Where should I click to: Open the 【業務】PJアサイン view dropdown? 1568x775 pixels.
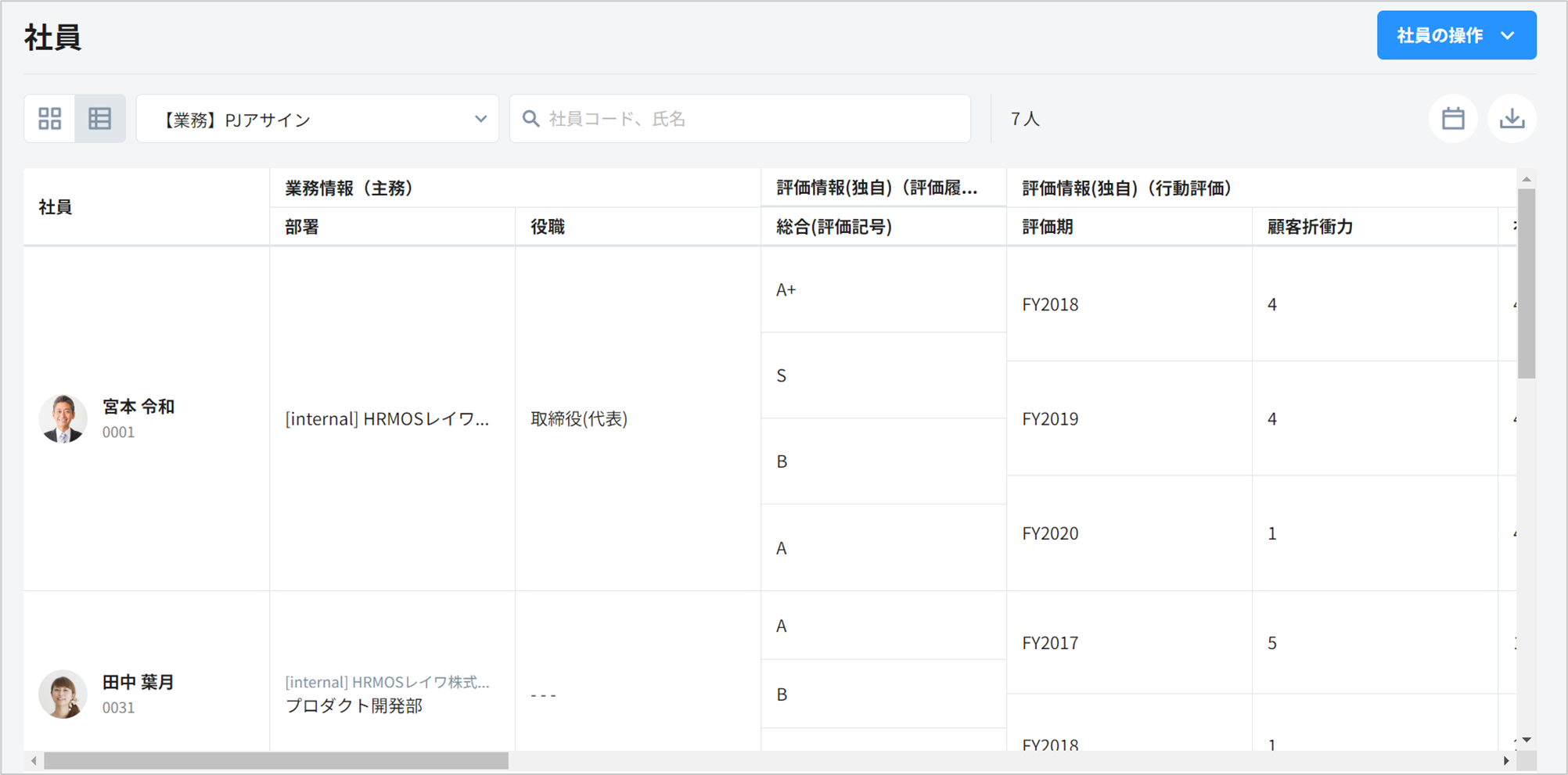[x=318, y=119]
